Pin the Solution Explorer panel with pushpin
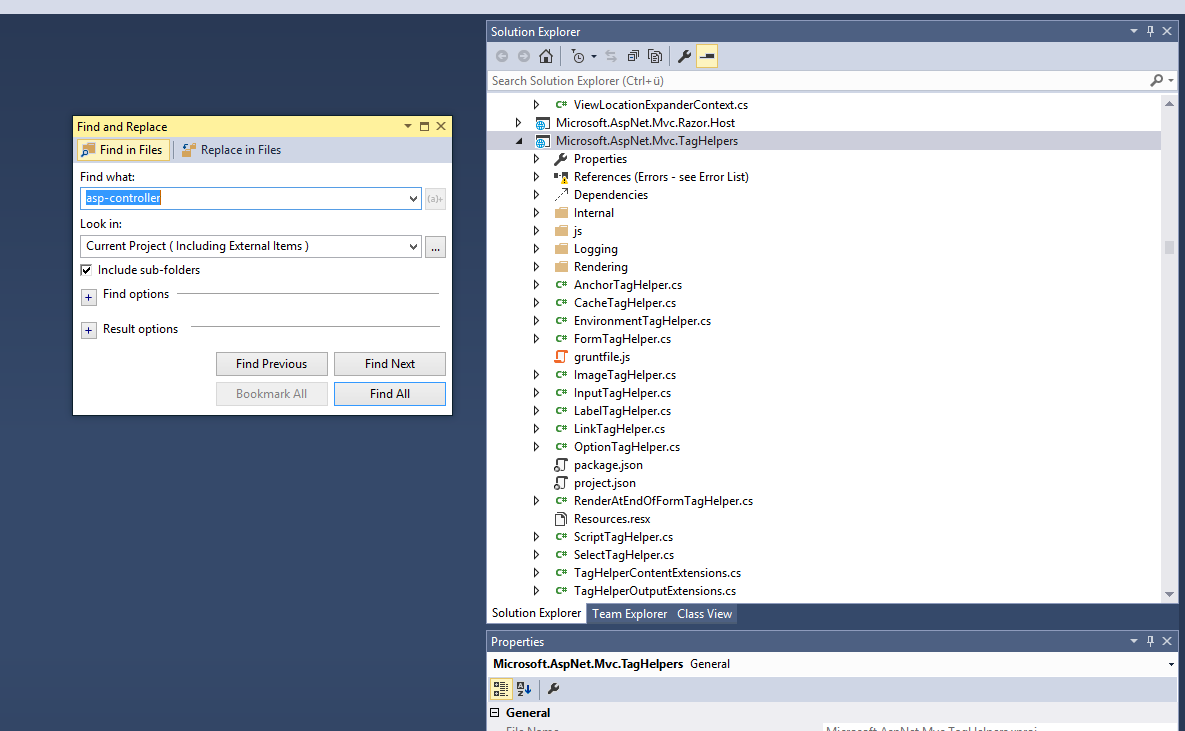 pos(1150,31)
